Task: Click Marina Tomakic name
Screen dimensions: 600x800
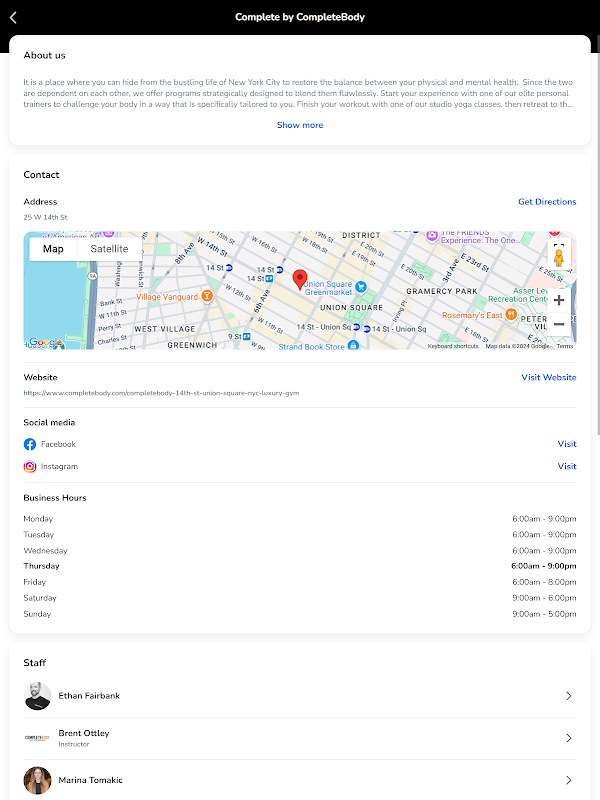Action: tap(90, 780)
